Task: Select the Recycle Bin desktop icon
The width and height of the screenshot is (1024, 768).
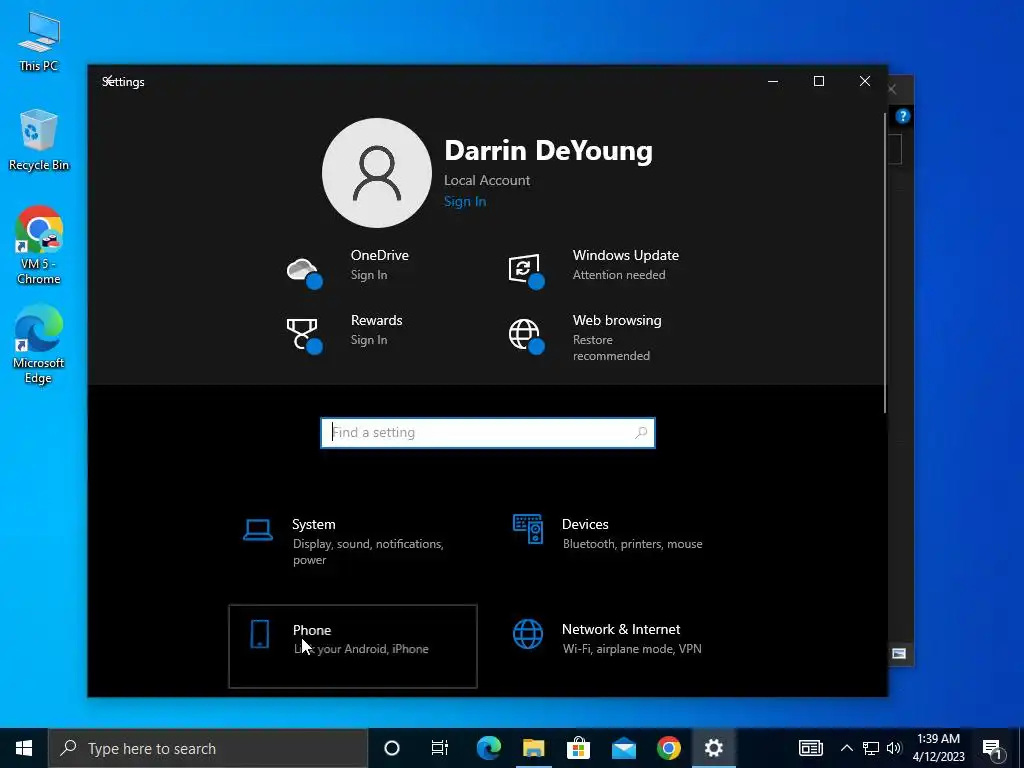Action: pyautogui.click(x=39, y=140)
